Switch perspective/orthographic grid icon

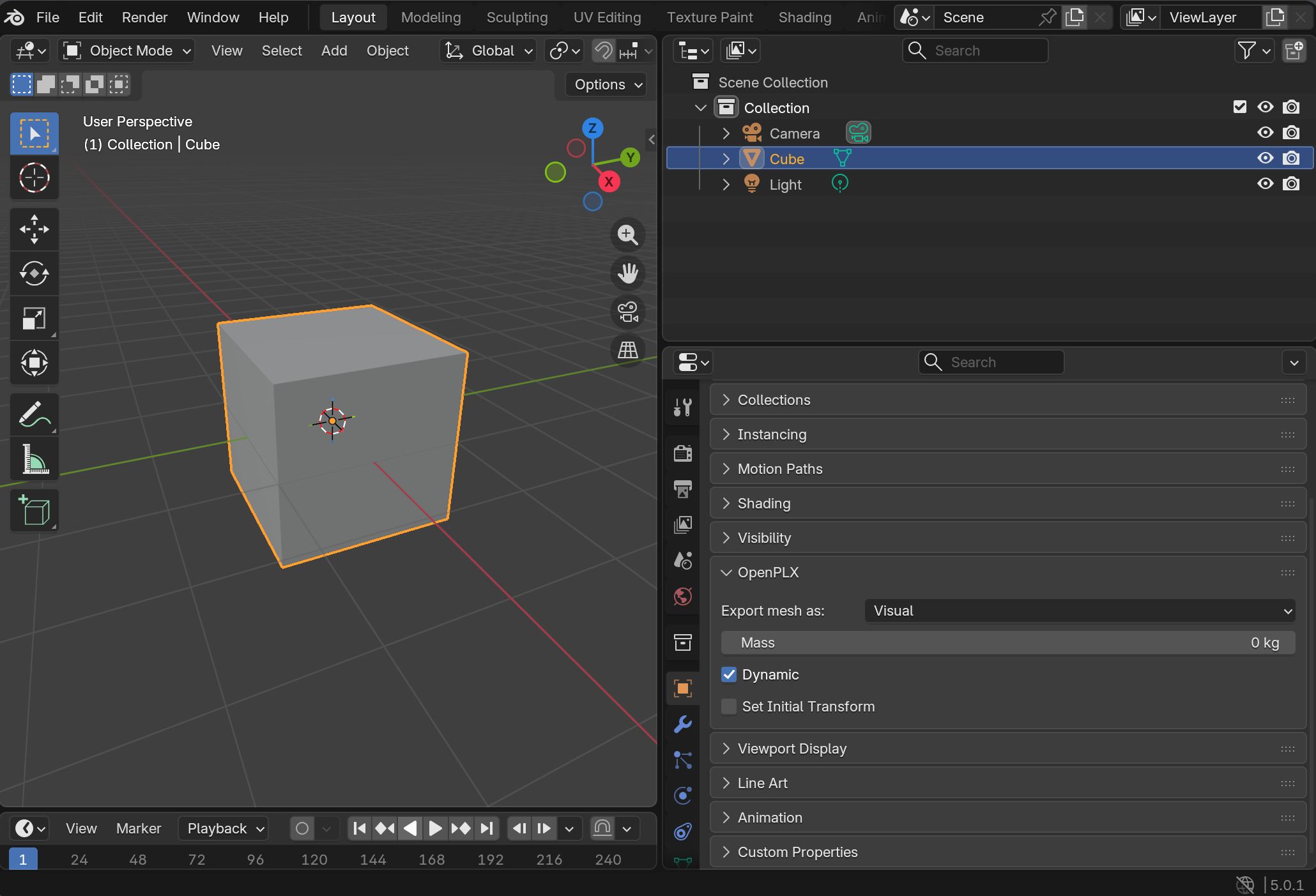628,350
